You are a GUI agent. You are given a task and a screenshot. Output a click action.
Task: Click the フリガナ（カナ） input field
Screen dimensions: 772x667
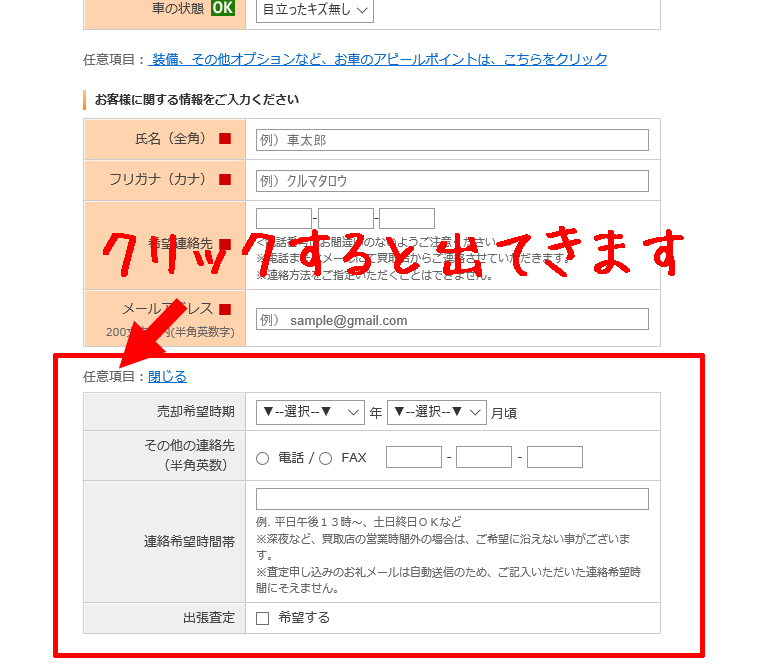pos(452,181)
